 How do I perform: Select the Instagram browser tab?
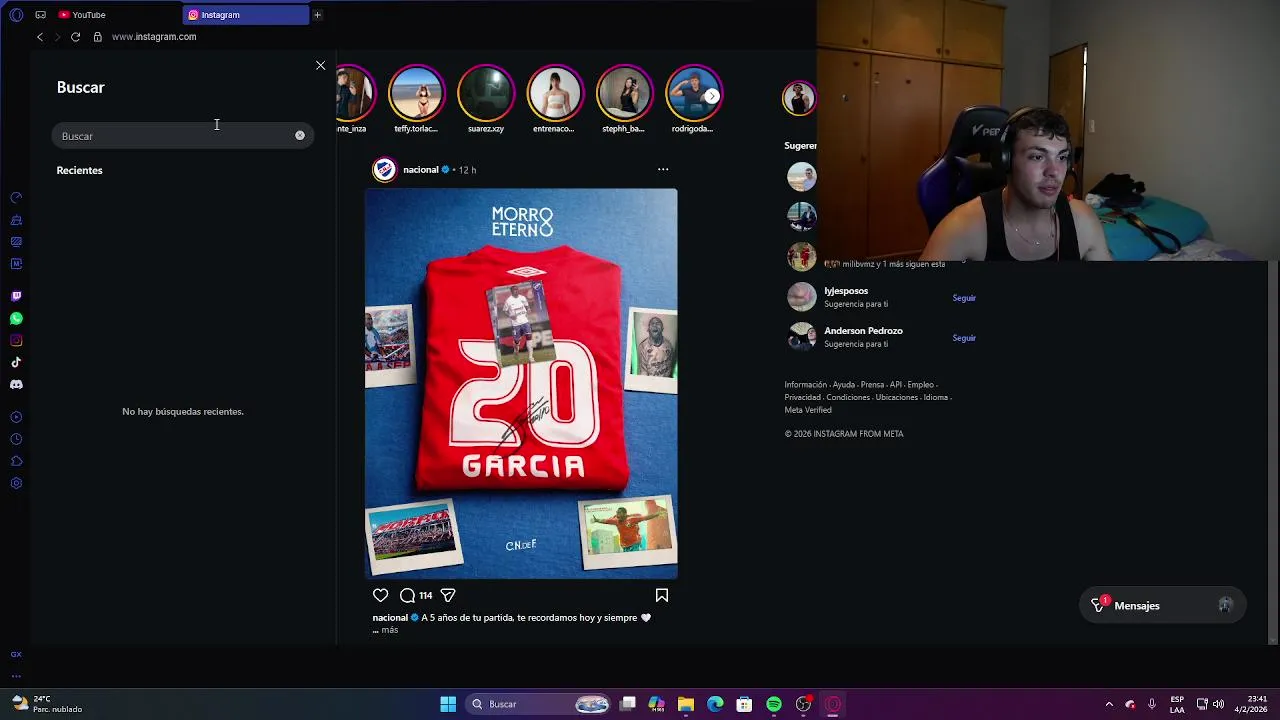point(245,15)
